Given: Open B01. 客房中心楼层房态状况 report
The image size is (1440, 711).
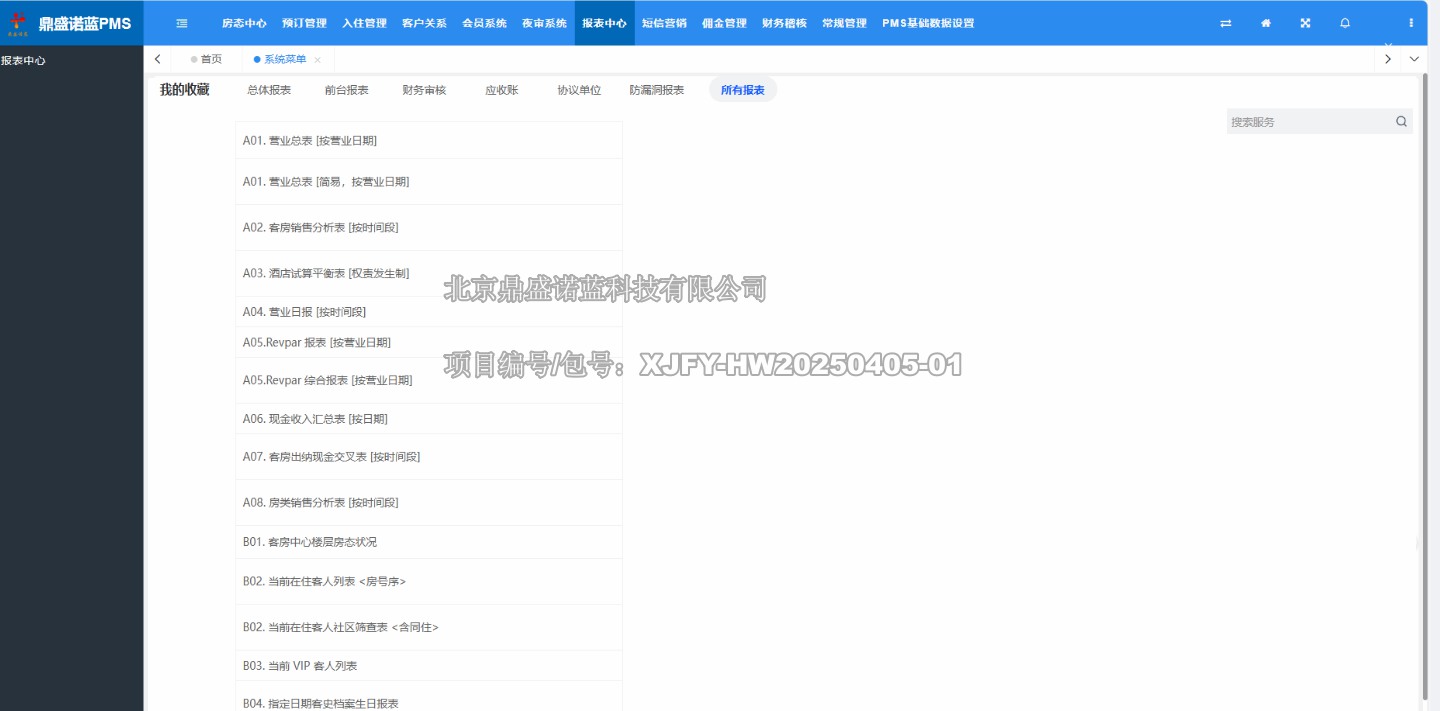Looking at the screenshot, I should (428, 542).
